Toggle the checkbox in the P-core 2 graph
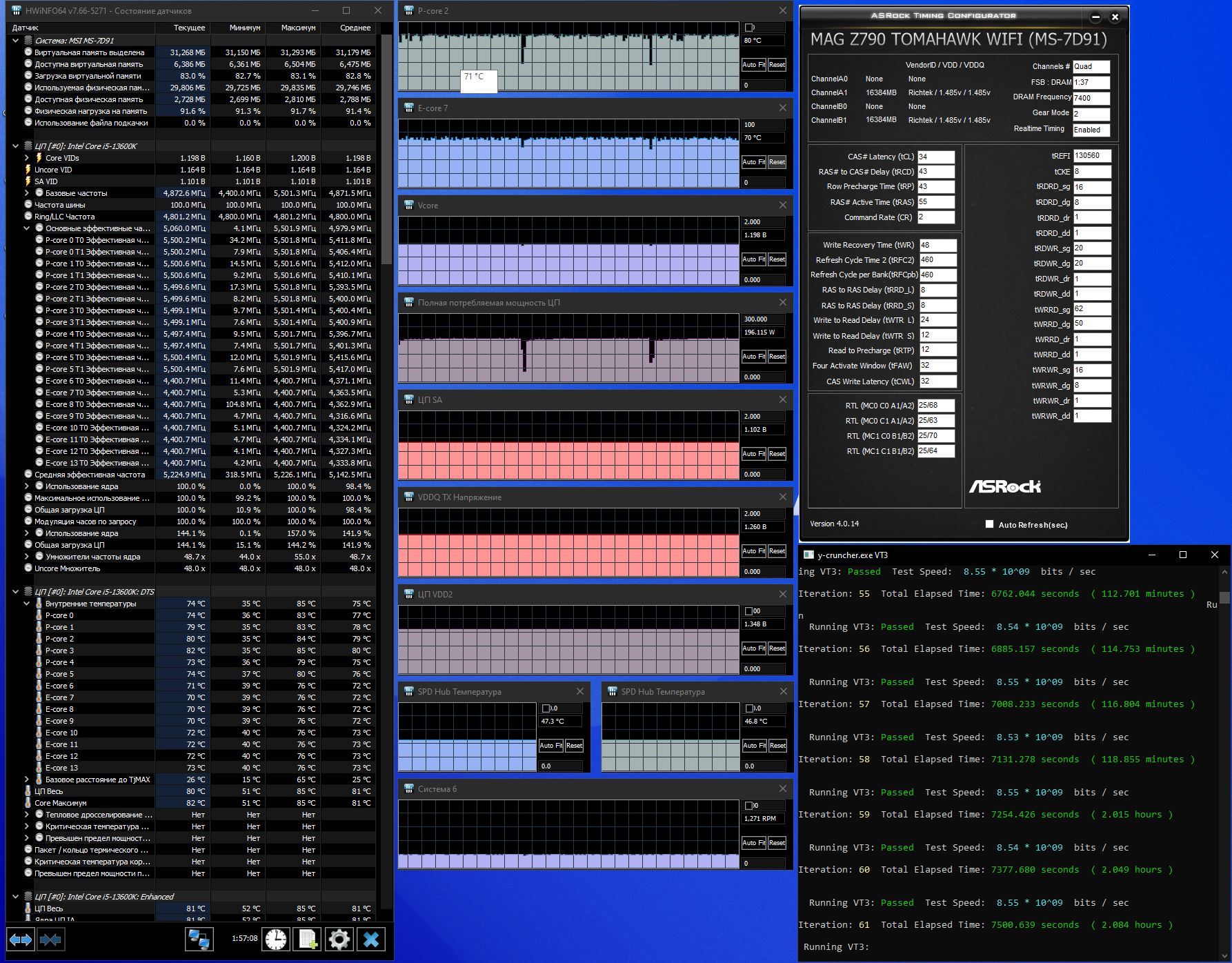The image size is (1232, 963). (749, 28)
